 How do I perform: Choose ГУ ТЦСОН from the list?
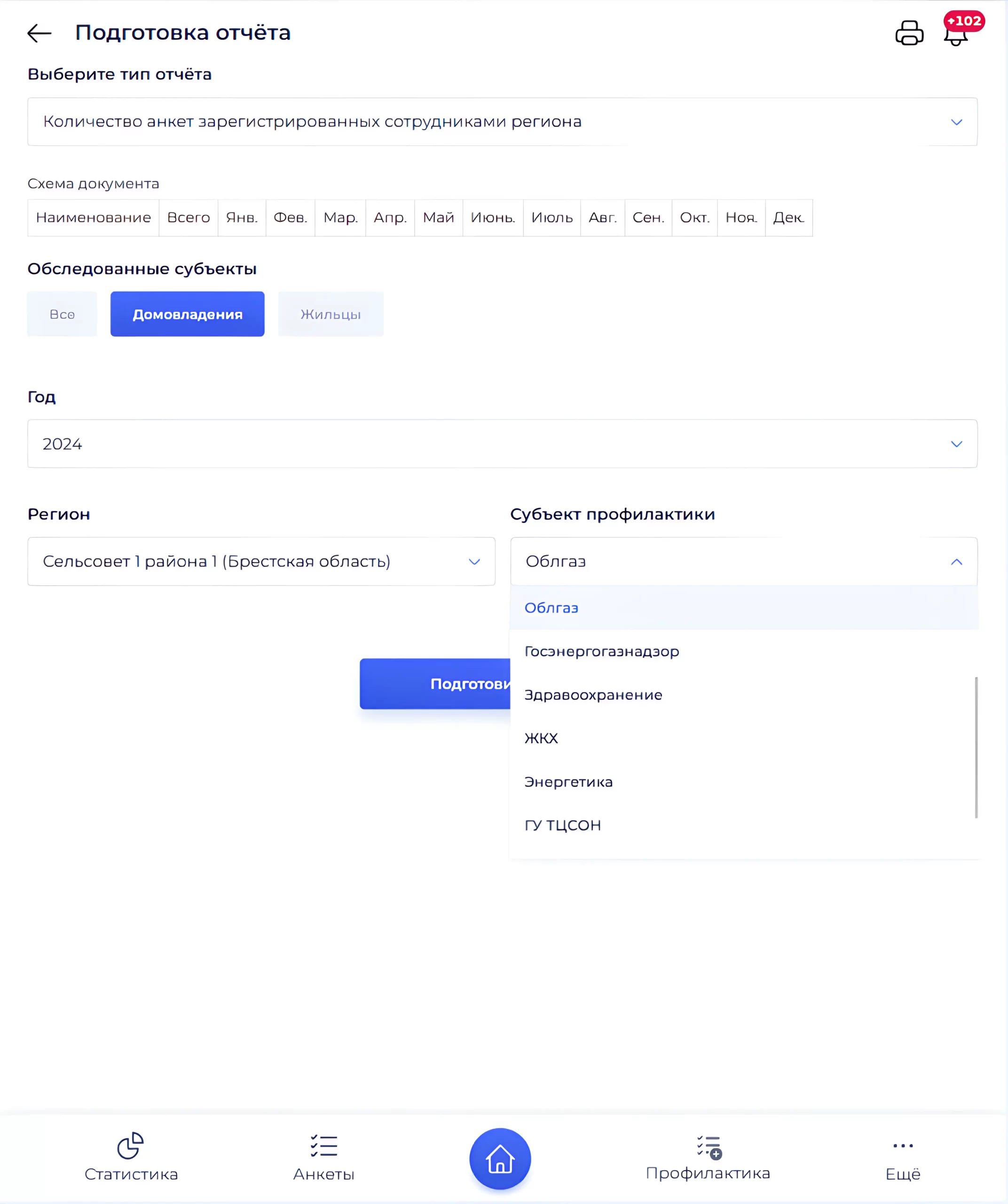coord(744,825)
